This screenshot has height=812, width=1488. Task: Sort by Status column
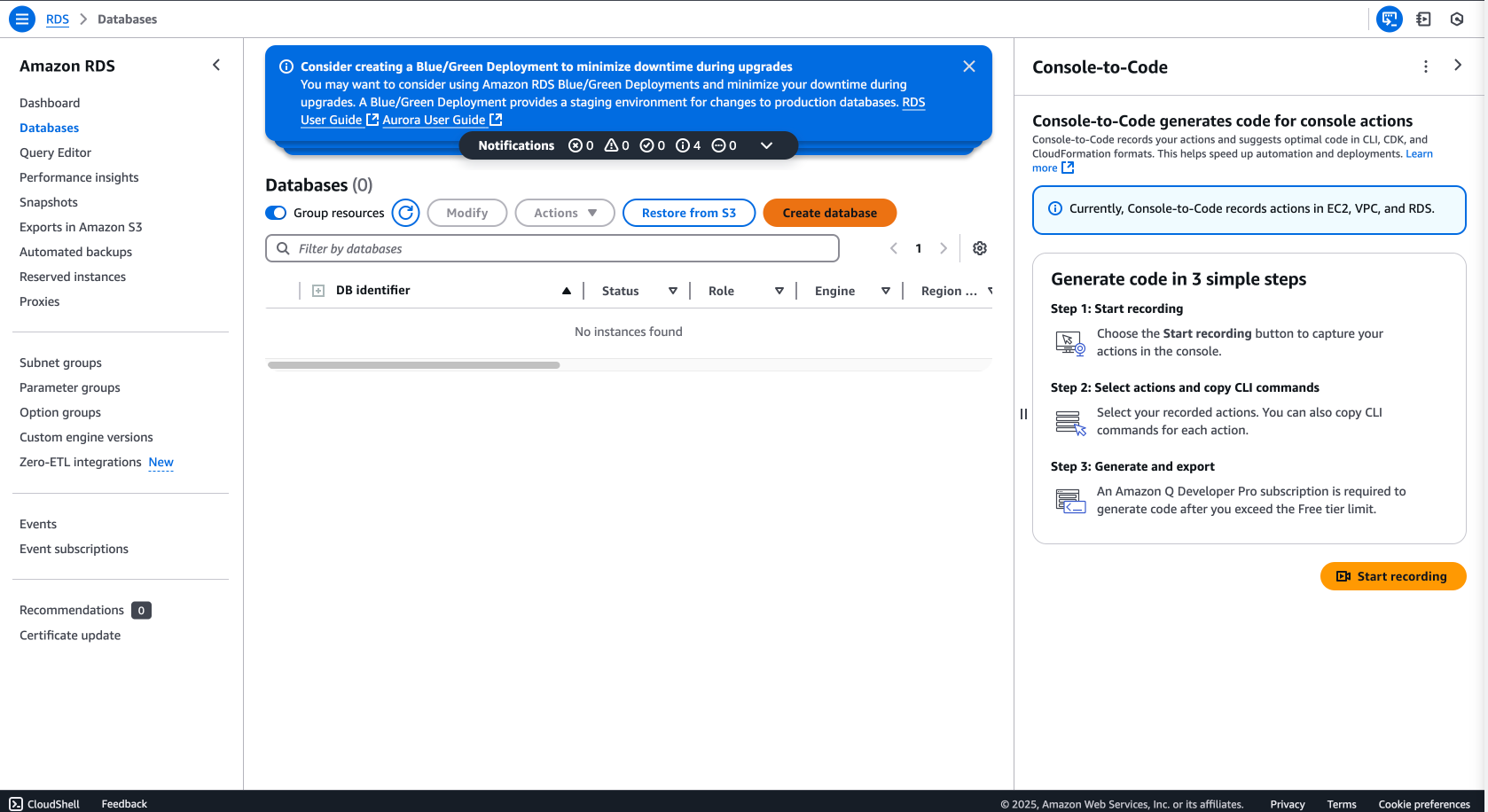(673, 291)
